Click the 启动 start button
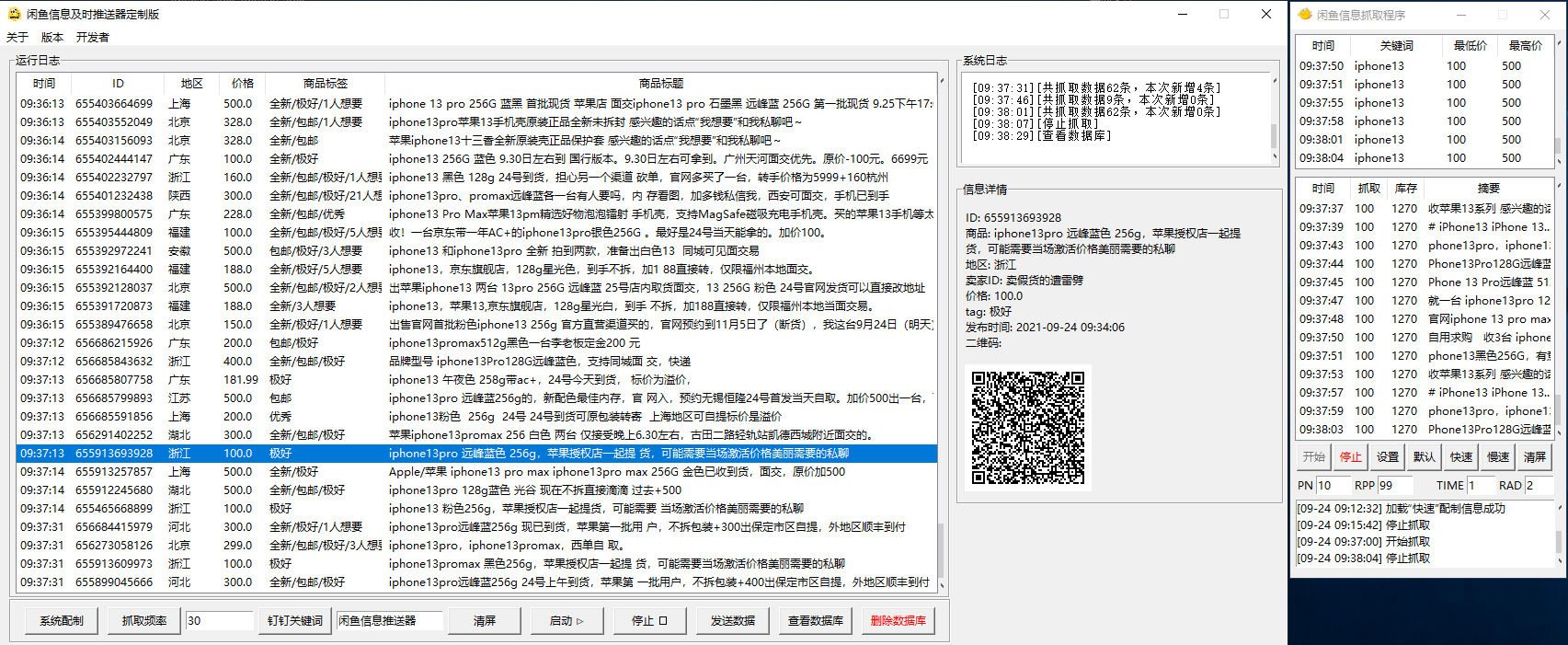Image resolution: width=1568 pixels, height=645 pixels. (x=567, y=621)
